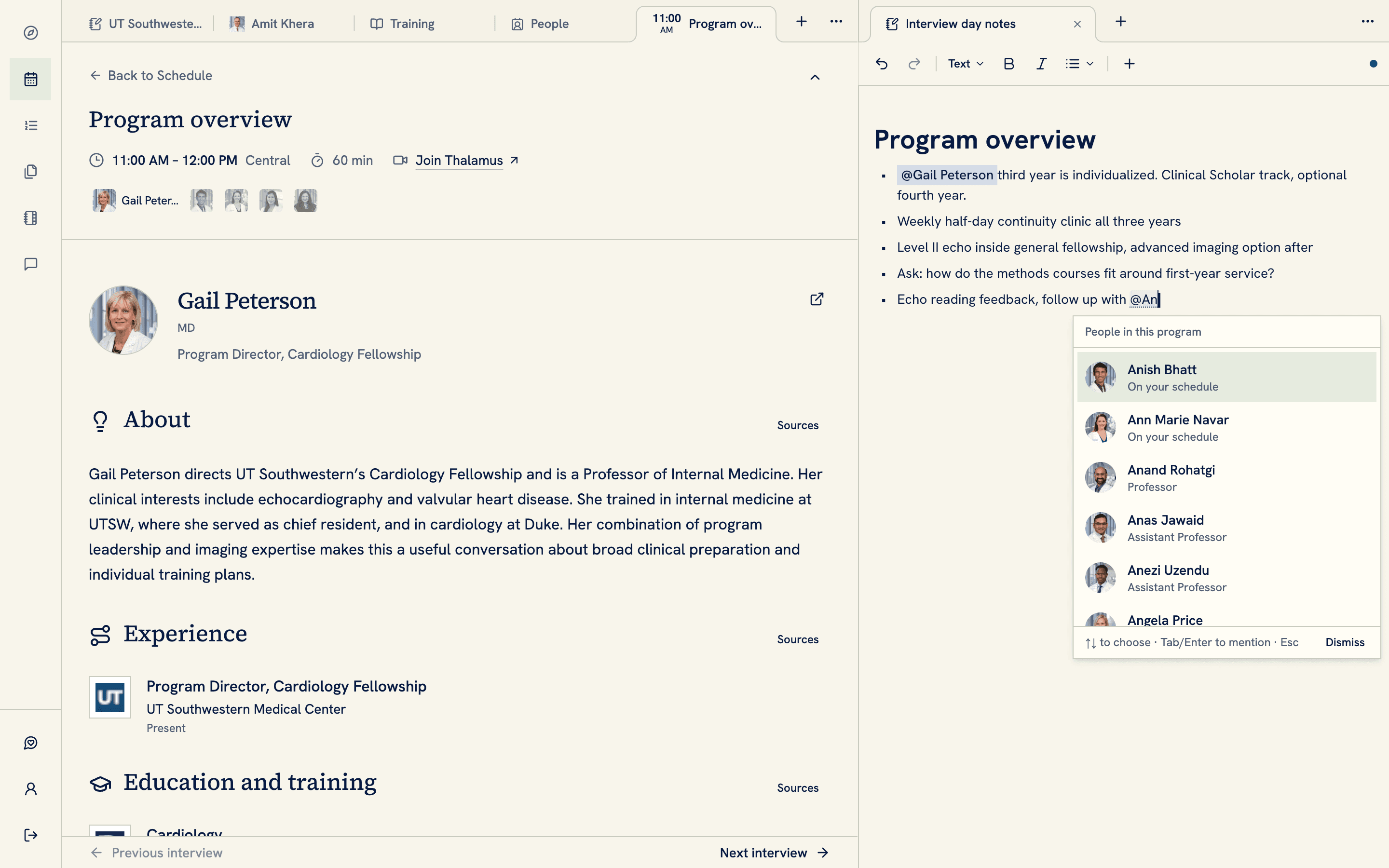Click the log out sidebar icon

coord(31,835)
